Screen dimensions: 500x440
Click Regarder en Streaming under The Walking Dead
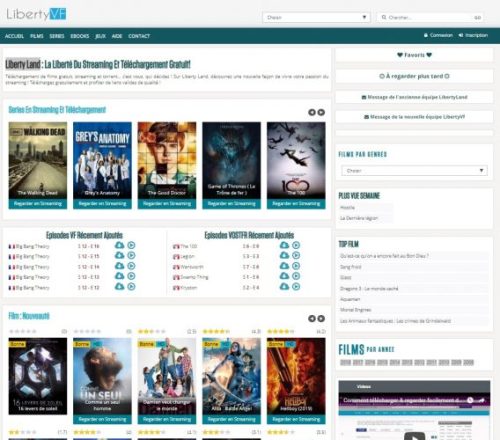pyautogui.click(x=38, y=204)
